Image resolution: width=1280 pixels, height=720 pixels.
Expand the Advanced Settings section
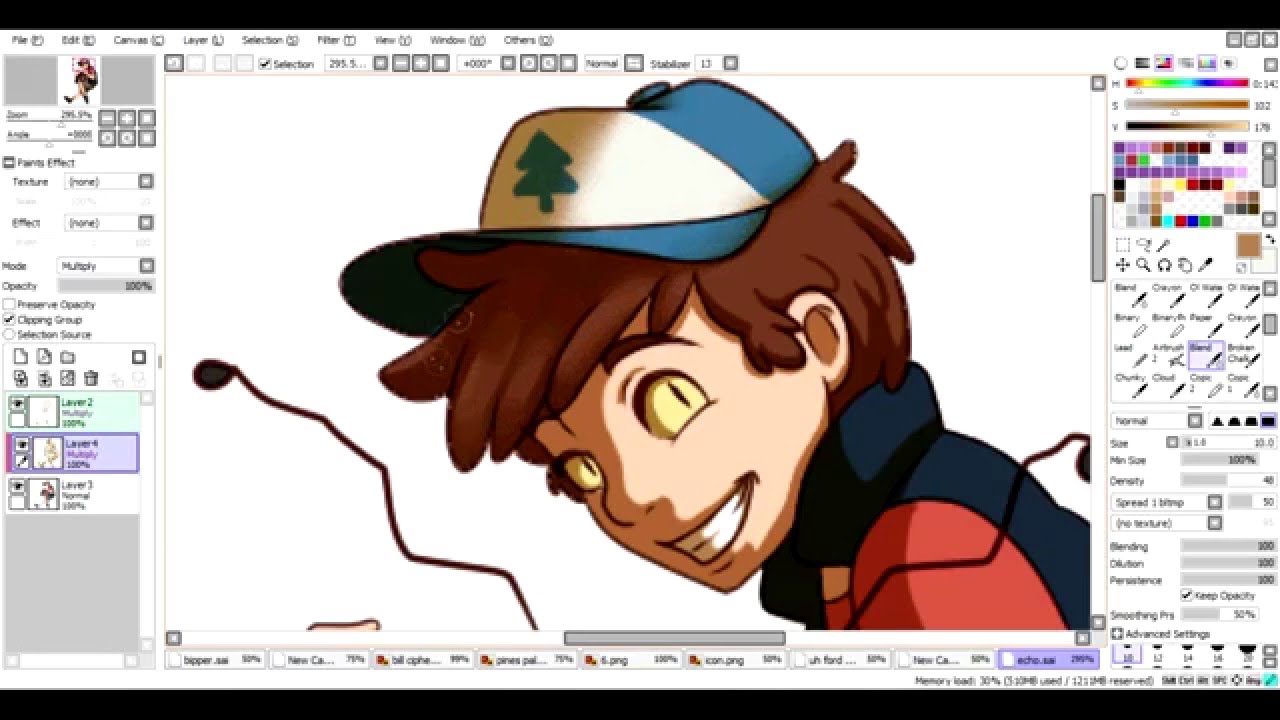tap(1117, 634)
